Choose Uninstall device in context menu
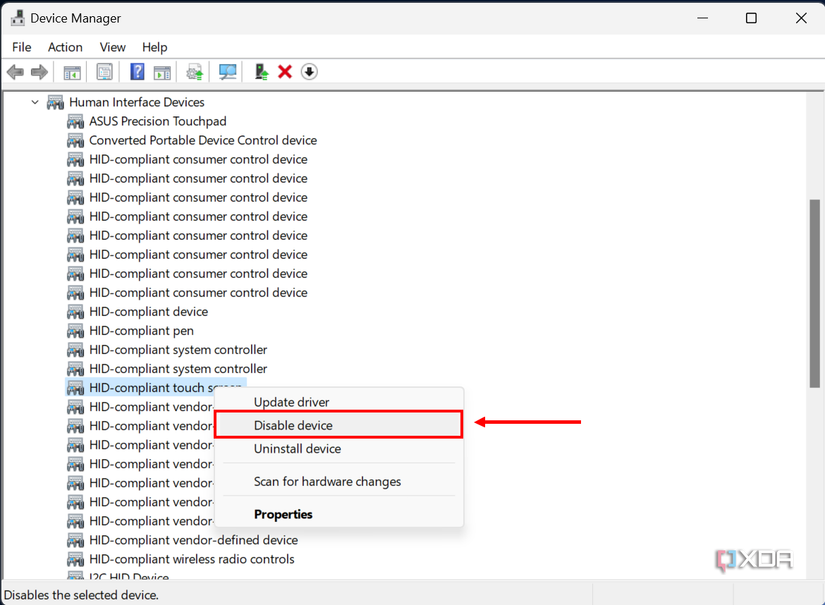Viewport: 825px width, 605px height. 339,449
